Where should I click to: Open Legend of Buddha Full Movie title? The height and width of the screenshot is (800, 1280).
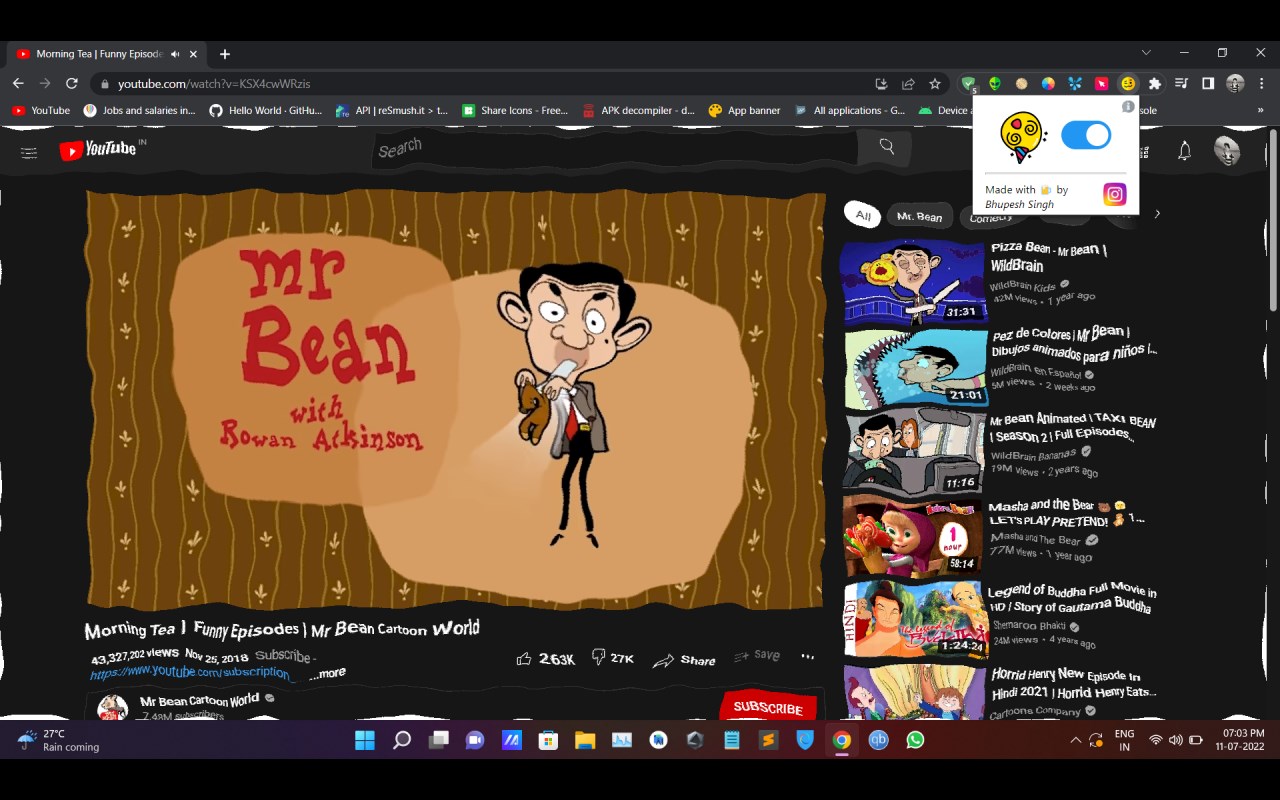[1071, 599]
